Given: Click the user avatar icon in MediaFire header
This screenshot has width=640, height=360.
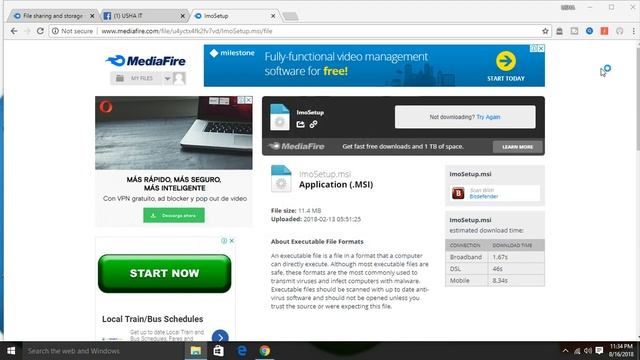Looking at the screenshot, I should click(x=179, y=78).
